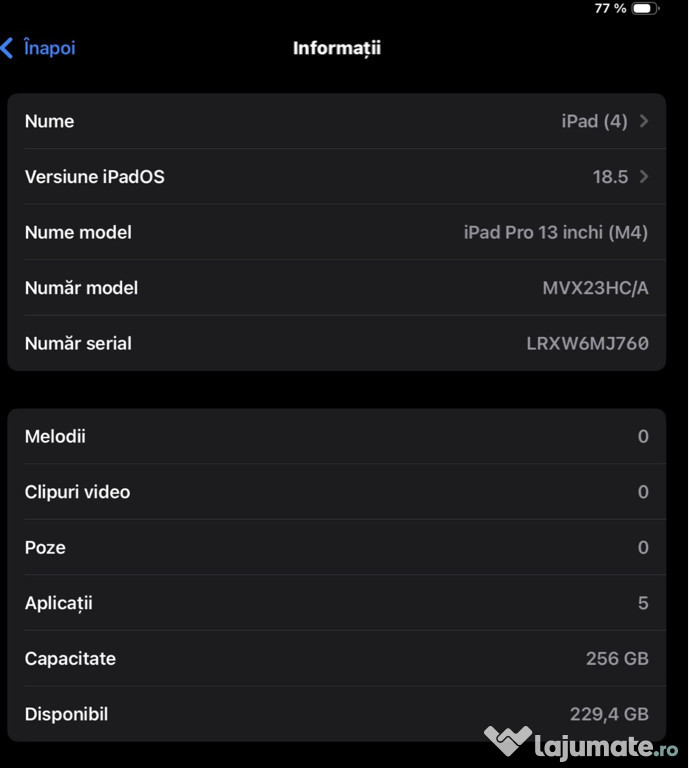This screenshot has height=768, width=689.
Task: Go back via the Înapoi link
Action: pyautogui.click(x=49, y=48)
